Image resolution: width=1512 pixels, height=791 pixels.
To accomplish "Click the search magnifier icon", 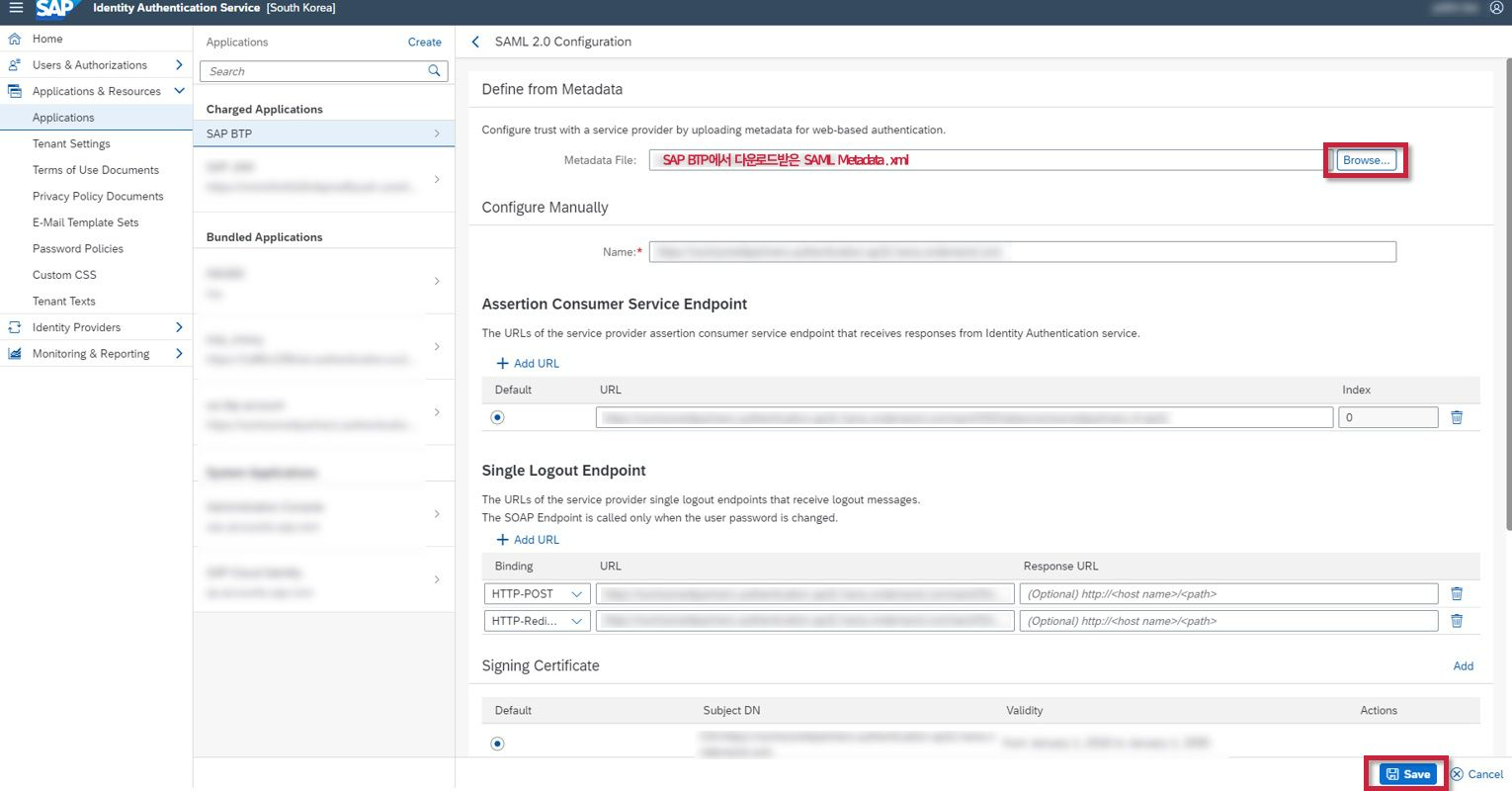I will (434, 71).
